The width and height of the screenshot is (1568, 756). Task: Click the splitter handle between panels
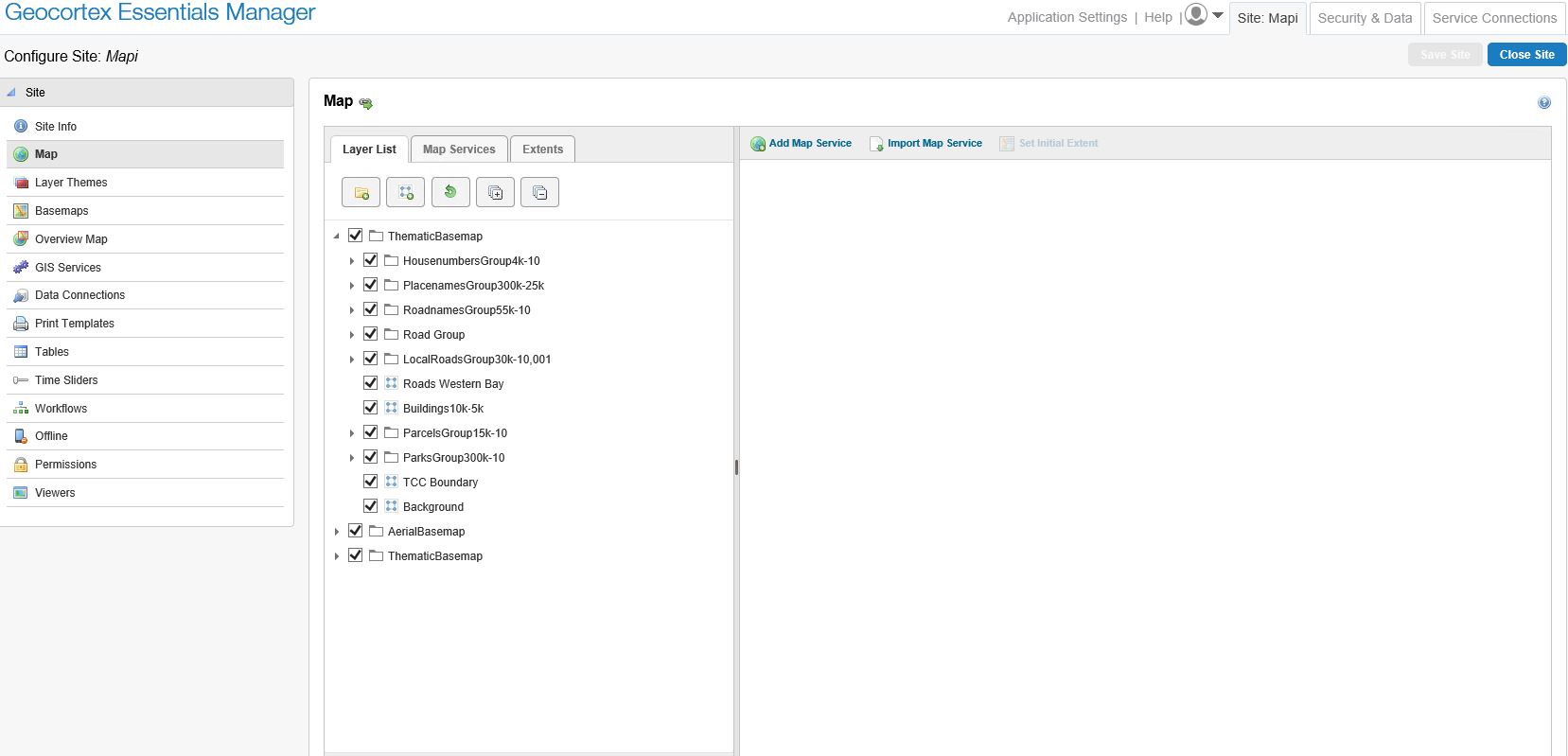736,466
